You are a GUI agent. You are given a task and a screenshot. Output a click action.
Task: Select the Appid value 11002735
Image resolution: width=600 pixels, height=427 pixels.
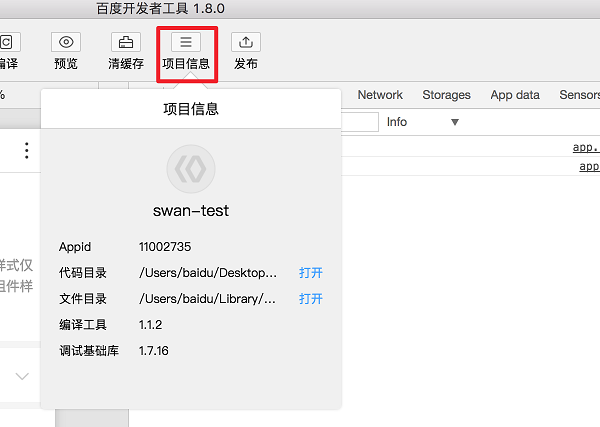[165, 247]
